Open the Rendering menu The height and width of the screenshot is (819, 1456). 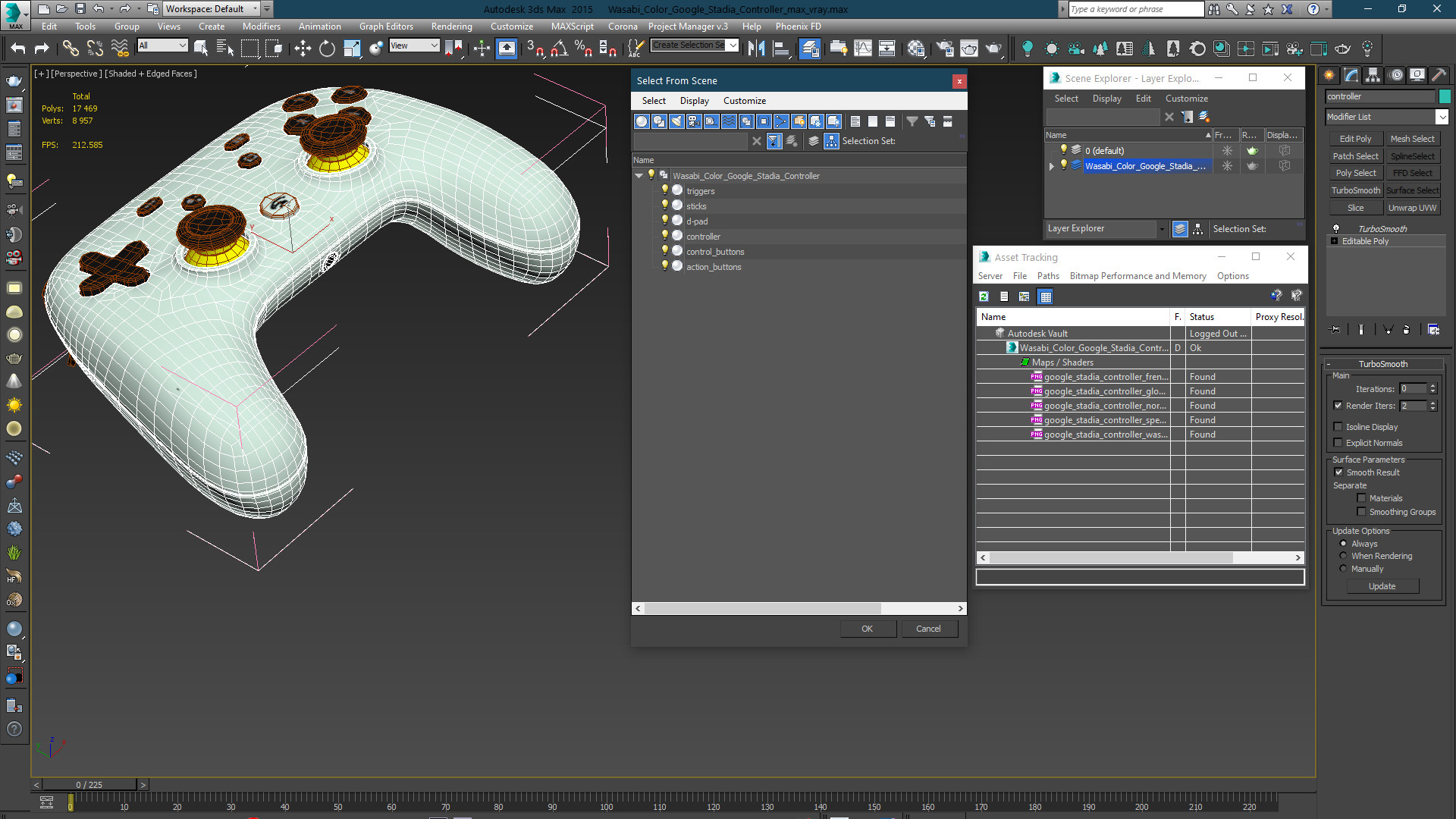[451, 27]
